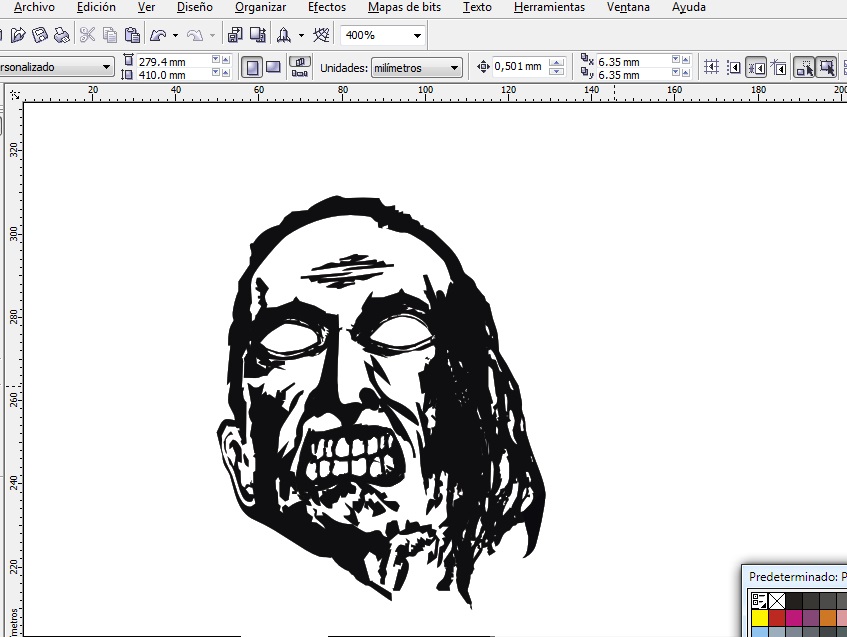Click the nudge distance field 0,501 mm

pyautogui.click(x=518, y=67)
